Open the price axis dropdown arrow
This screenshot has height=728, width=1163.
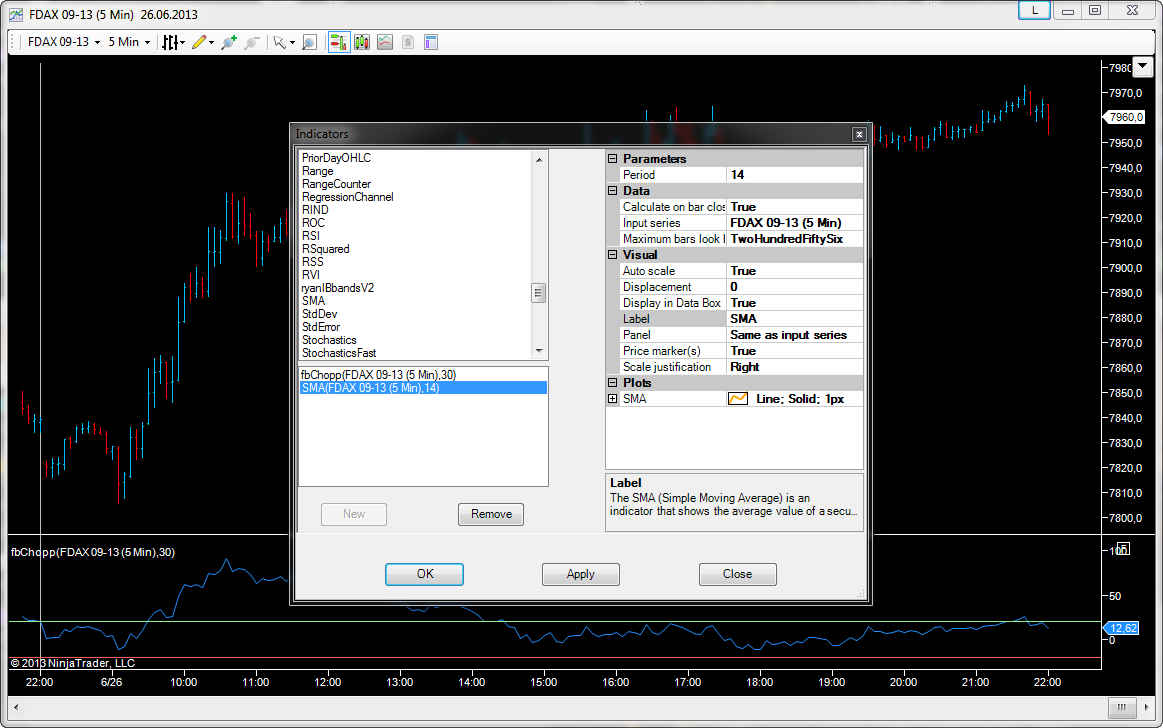(1143, 67)
